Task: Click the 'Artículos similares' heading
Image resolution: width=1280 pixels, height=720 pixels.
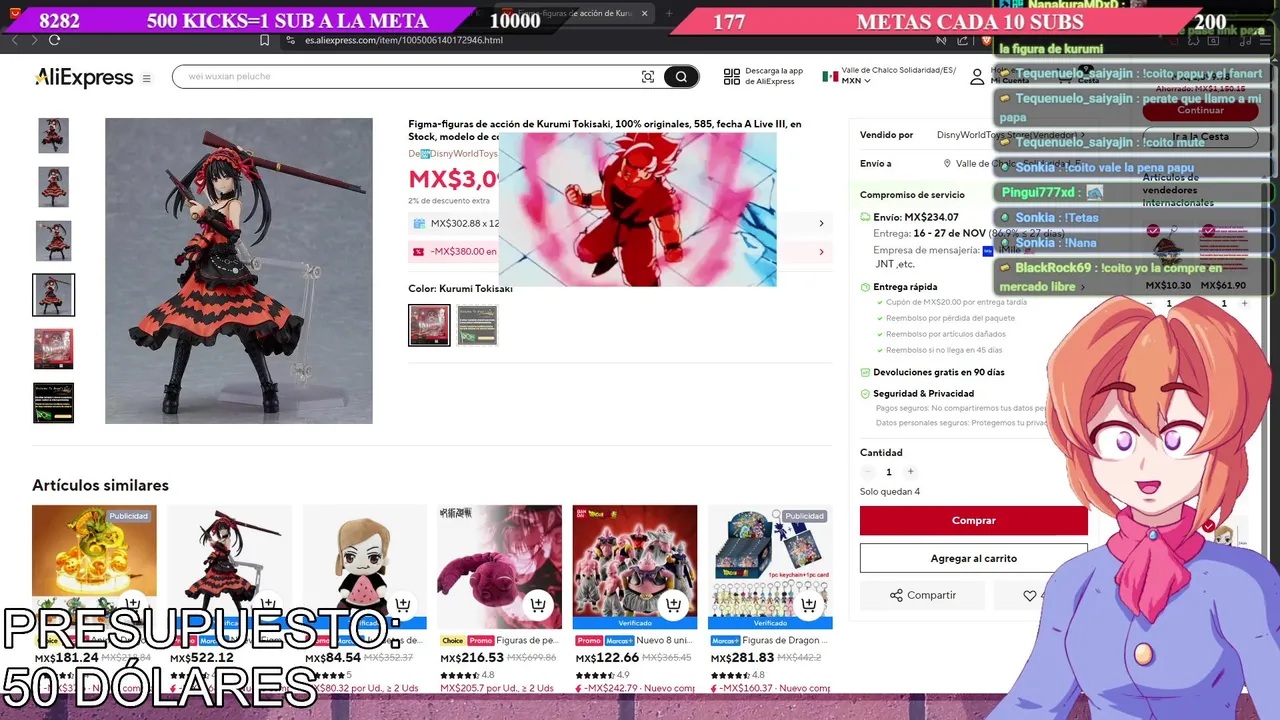Action: click(x=100, y=485)
